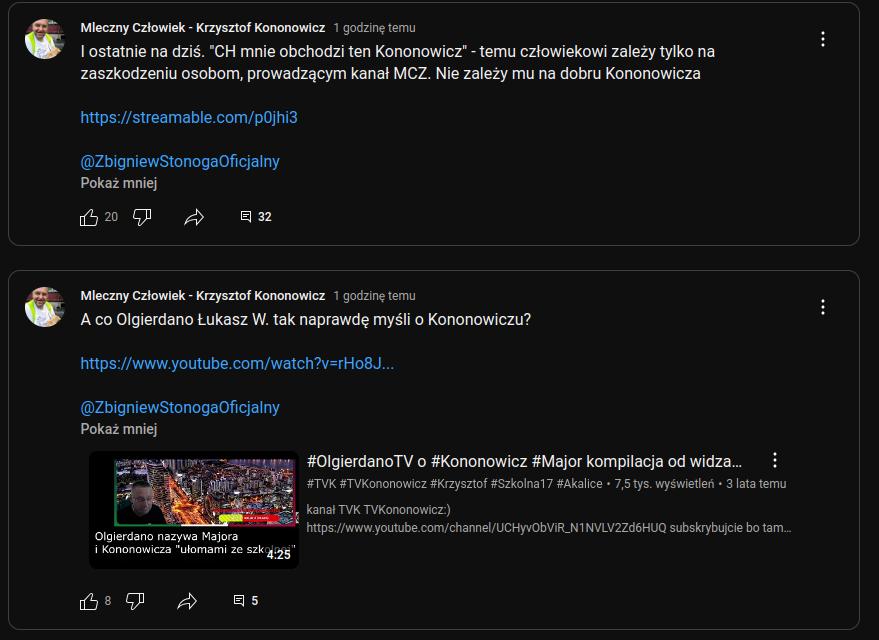Share the Olgierdano post
Screen dimensions: 879x640
pyautogui.click(x=187, y=601)
